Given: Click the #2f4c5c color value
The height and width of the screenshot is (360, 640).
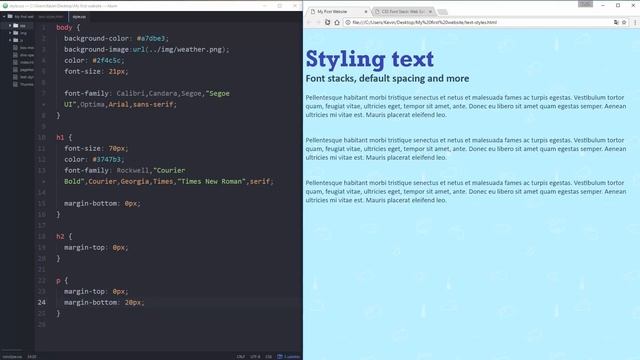Looking at the screenshot, I should pos(107,60).
